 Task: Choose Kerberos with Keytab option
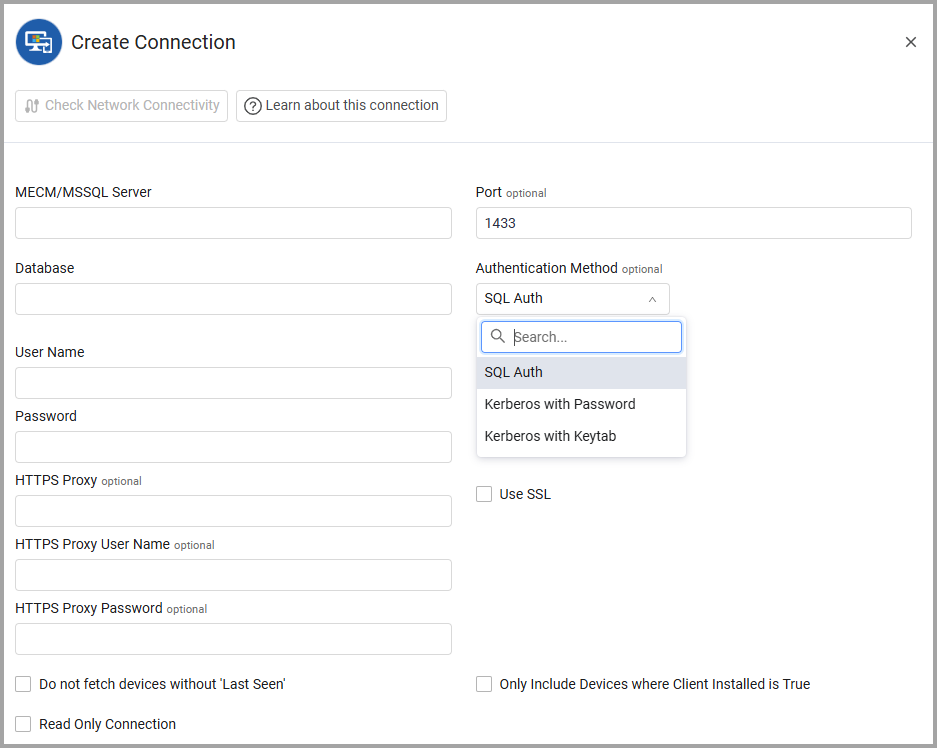(x=581, y=436)
